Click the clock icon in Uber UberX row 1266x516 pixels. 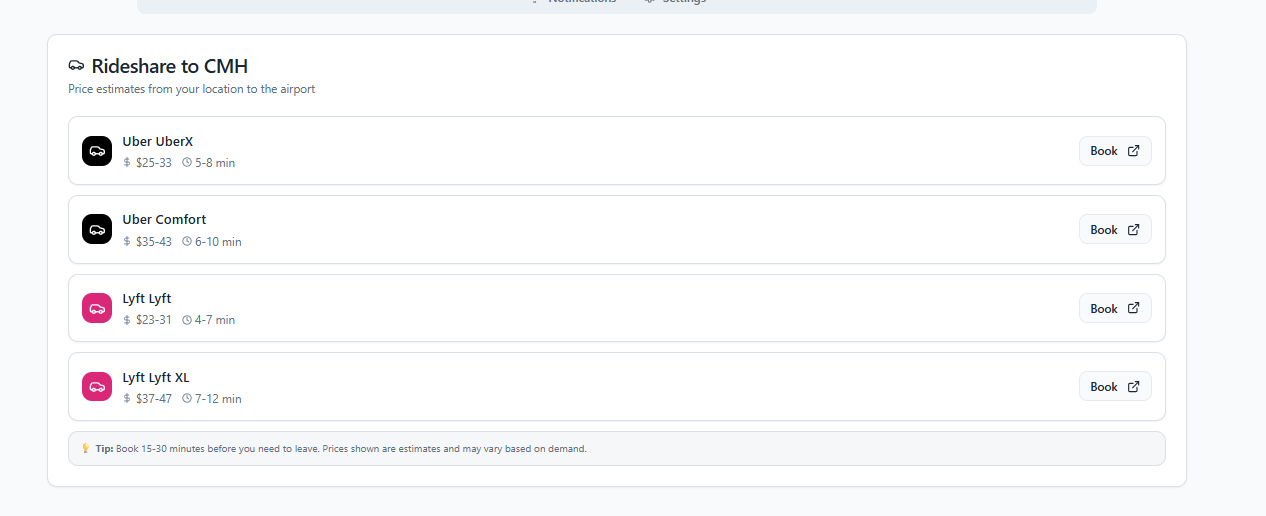[187, 163]
